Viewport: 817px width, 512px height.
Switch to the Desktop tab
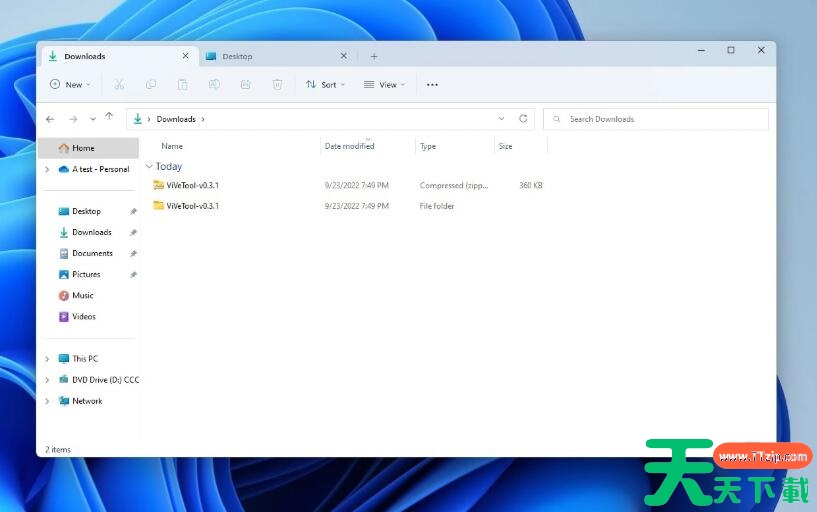point(276,56)
